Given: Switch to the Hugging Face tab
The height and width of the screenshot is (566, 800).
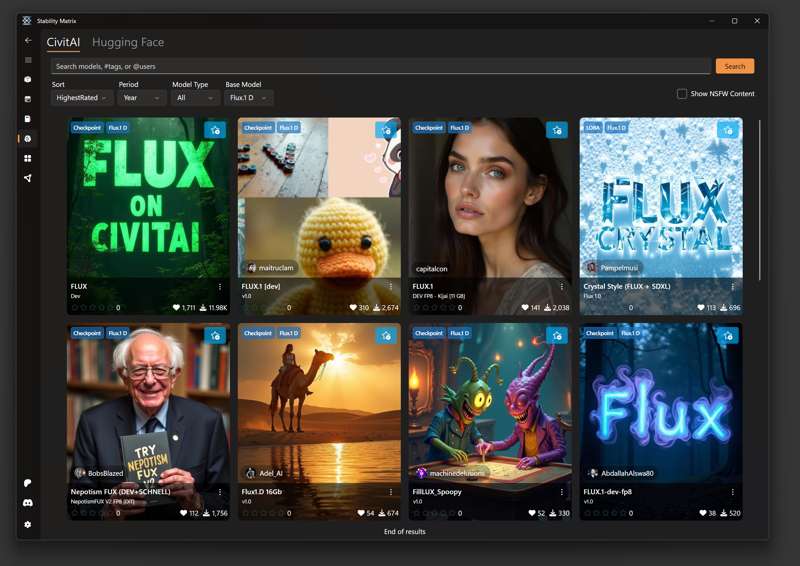Looking at the screenshot, I should click(x=128, y=42).
